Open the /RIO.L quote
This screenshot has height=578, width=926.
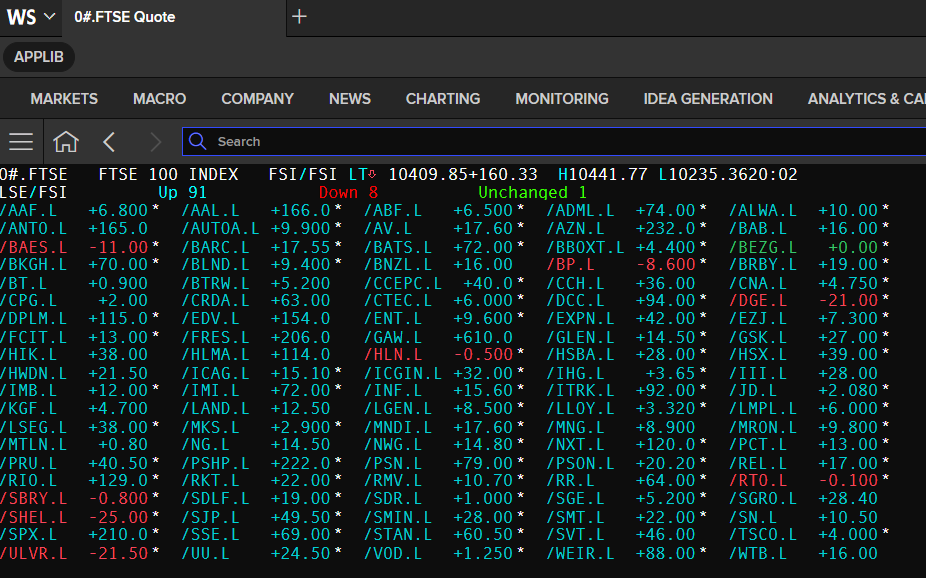click(x=29, y=481)
